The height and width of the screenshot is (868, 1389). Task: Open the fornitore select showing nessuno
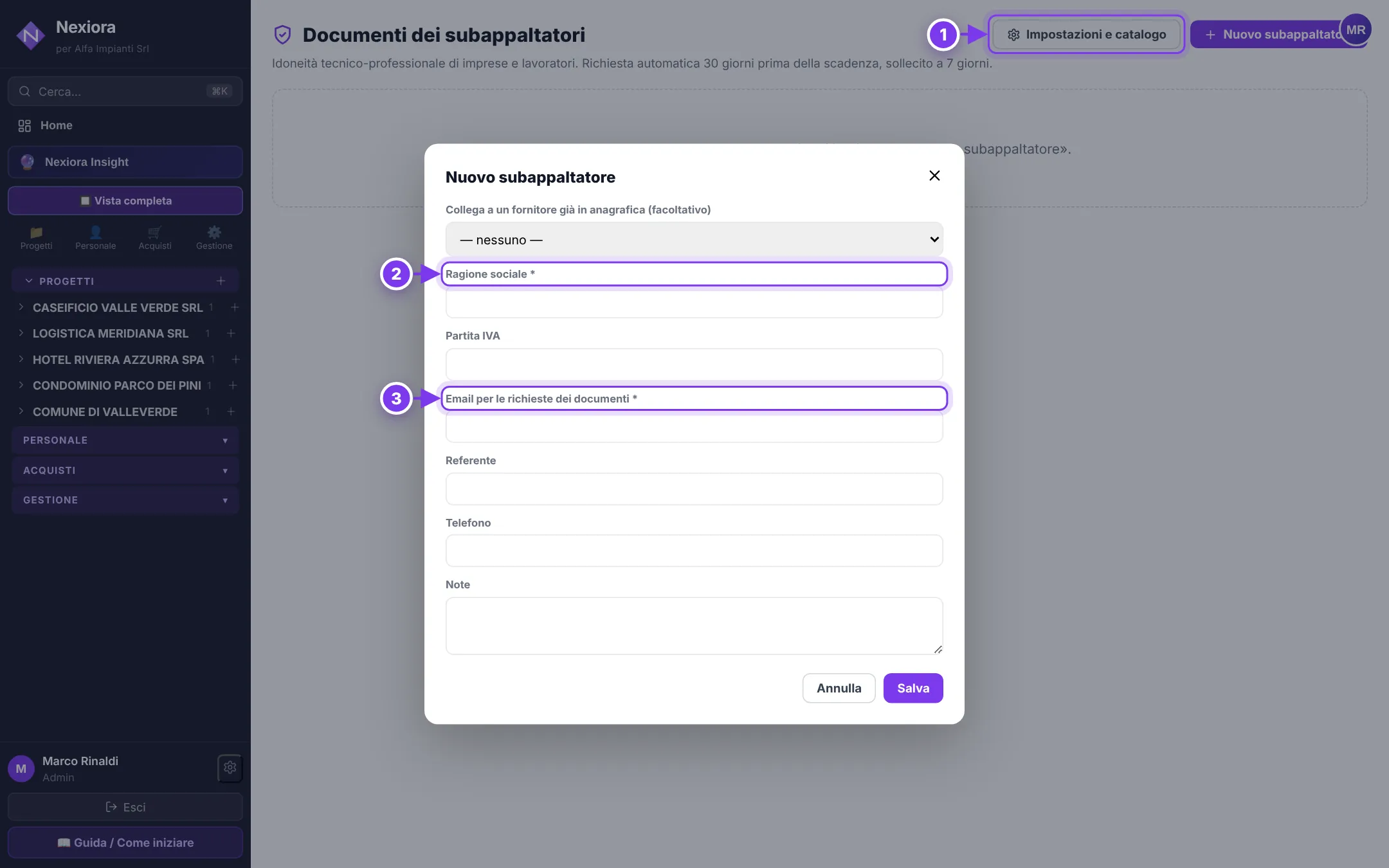coord(694,239)
